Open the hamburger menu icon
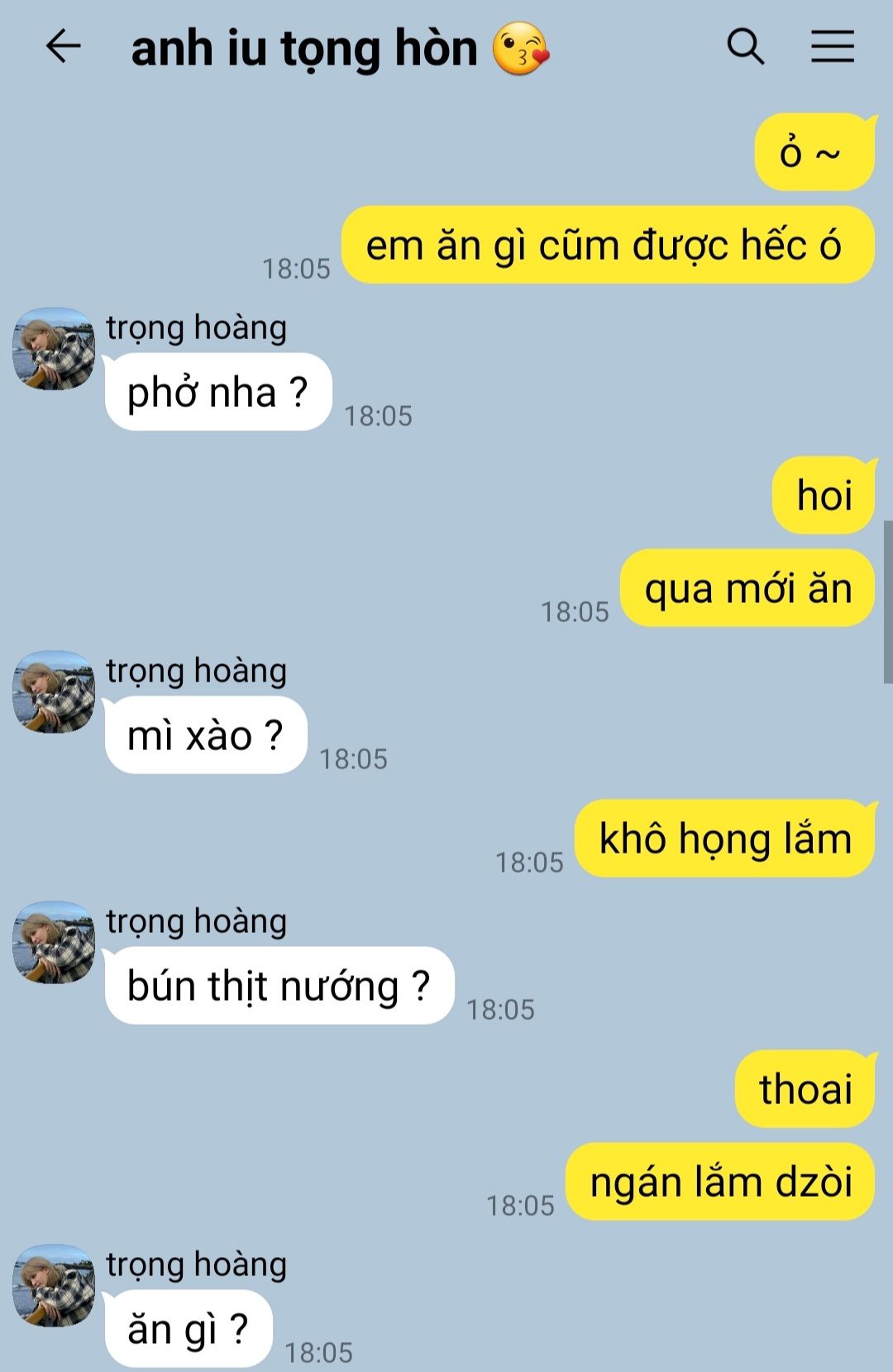The width and height of the screenshot is (893, 1372). (832, 46)
